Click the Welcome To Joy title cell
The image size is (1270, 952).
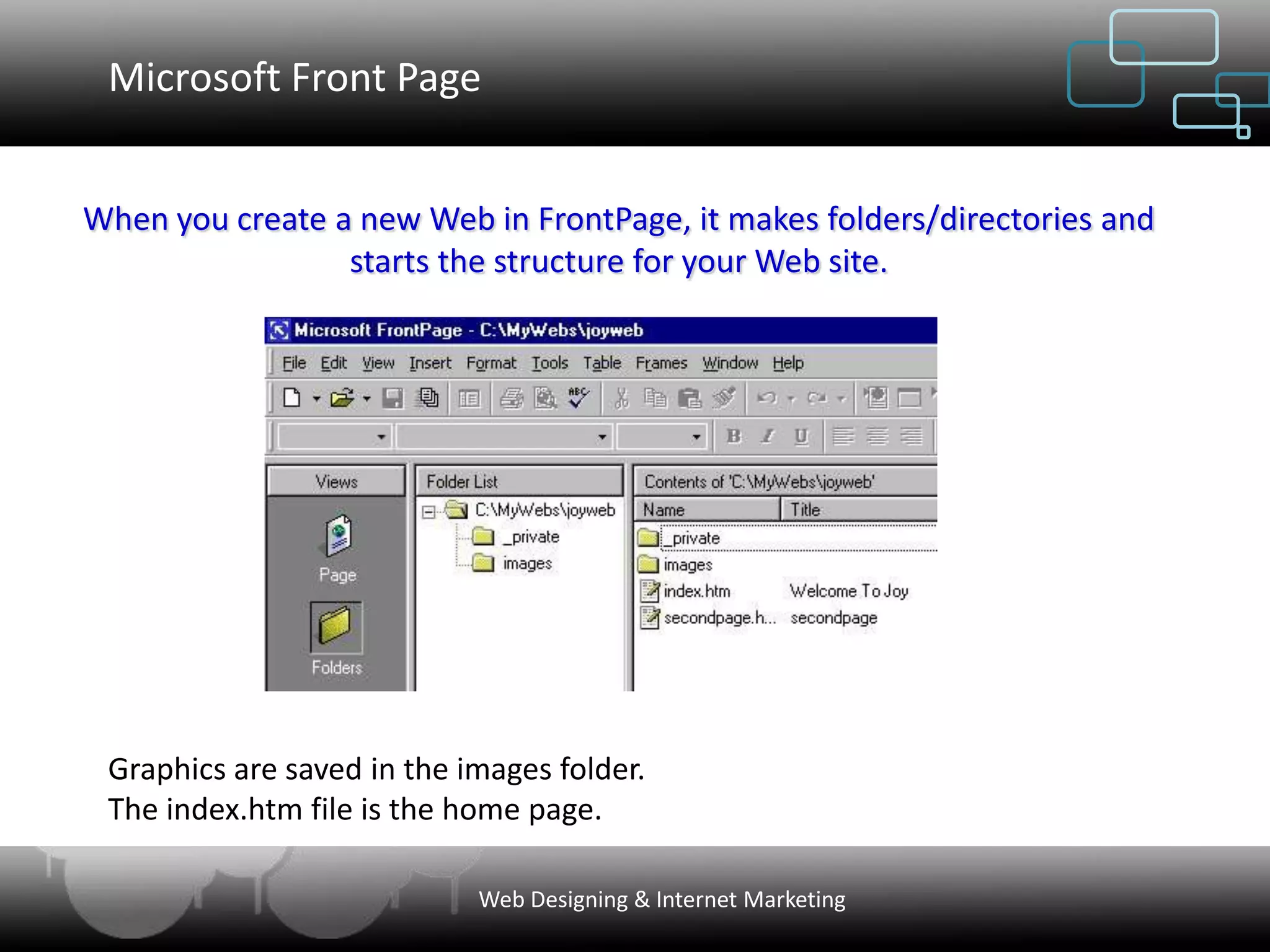click(x=849, y=591)
